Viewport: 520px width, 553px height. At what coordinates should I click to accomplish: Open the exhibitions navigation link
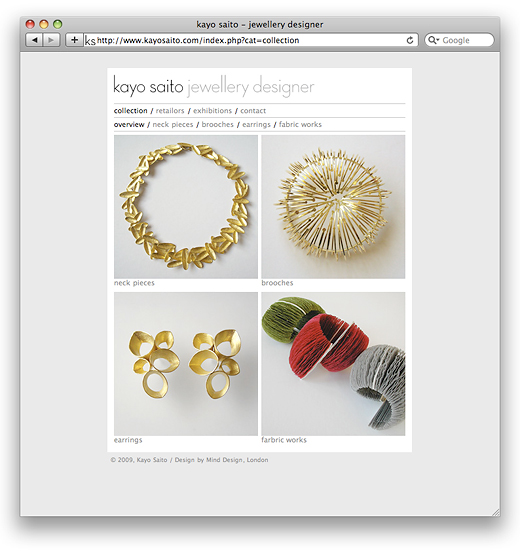(x=212, y=111)
